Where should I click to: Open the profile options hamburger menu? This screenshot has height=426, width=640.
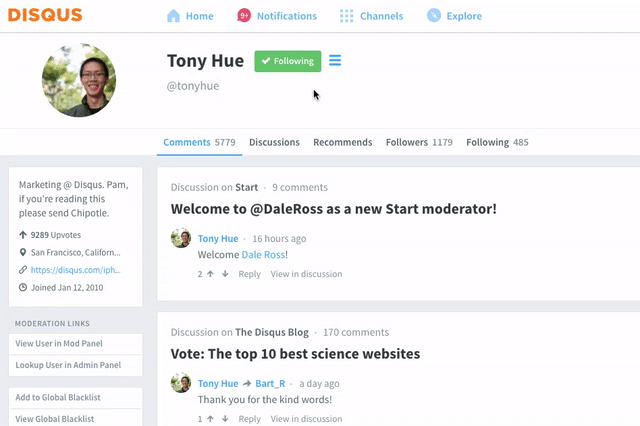pyautogui.click(x=335, y=60)
